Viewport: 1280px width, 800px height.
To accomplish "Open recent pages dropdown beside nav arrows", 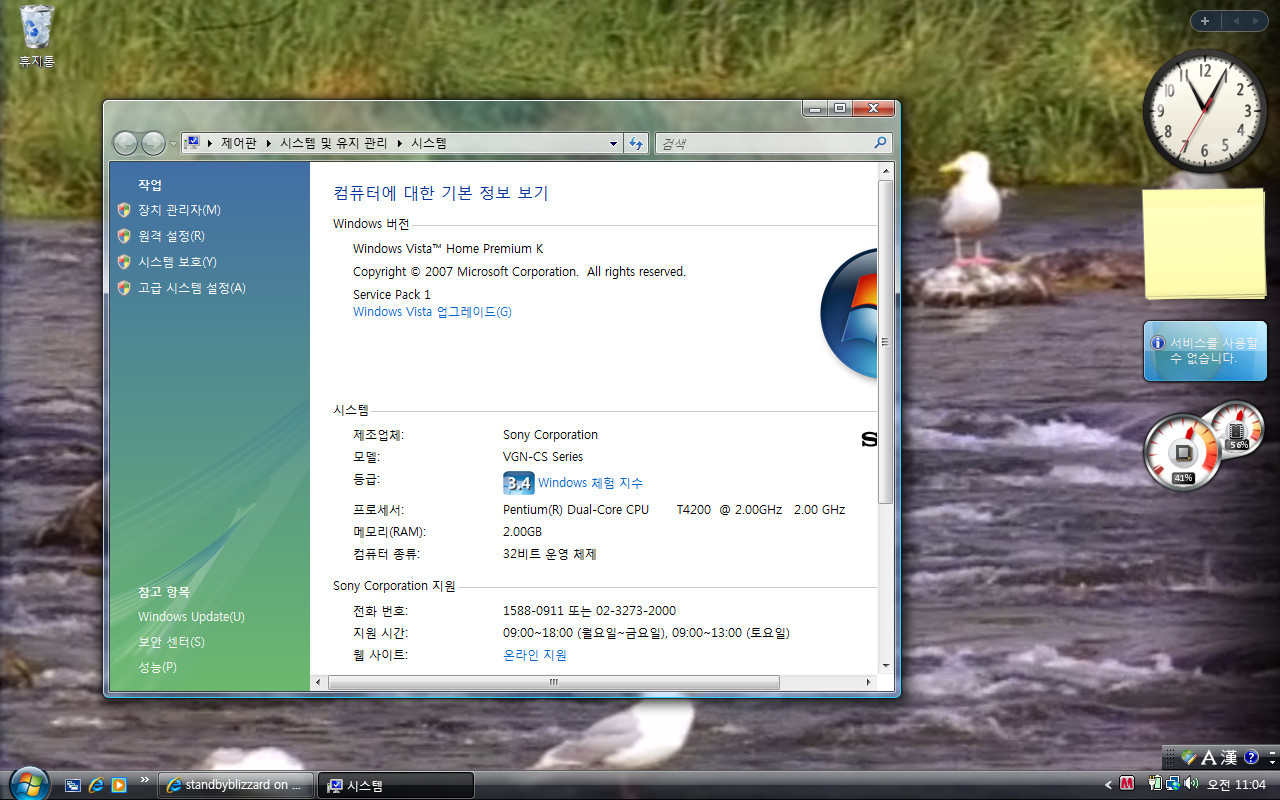I will click(173, 143).
